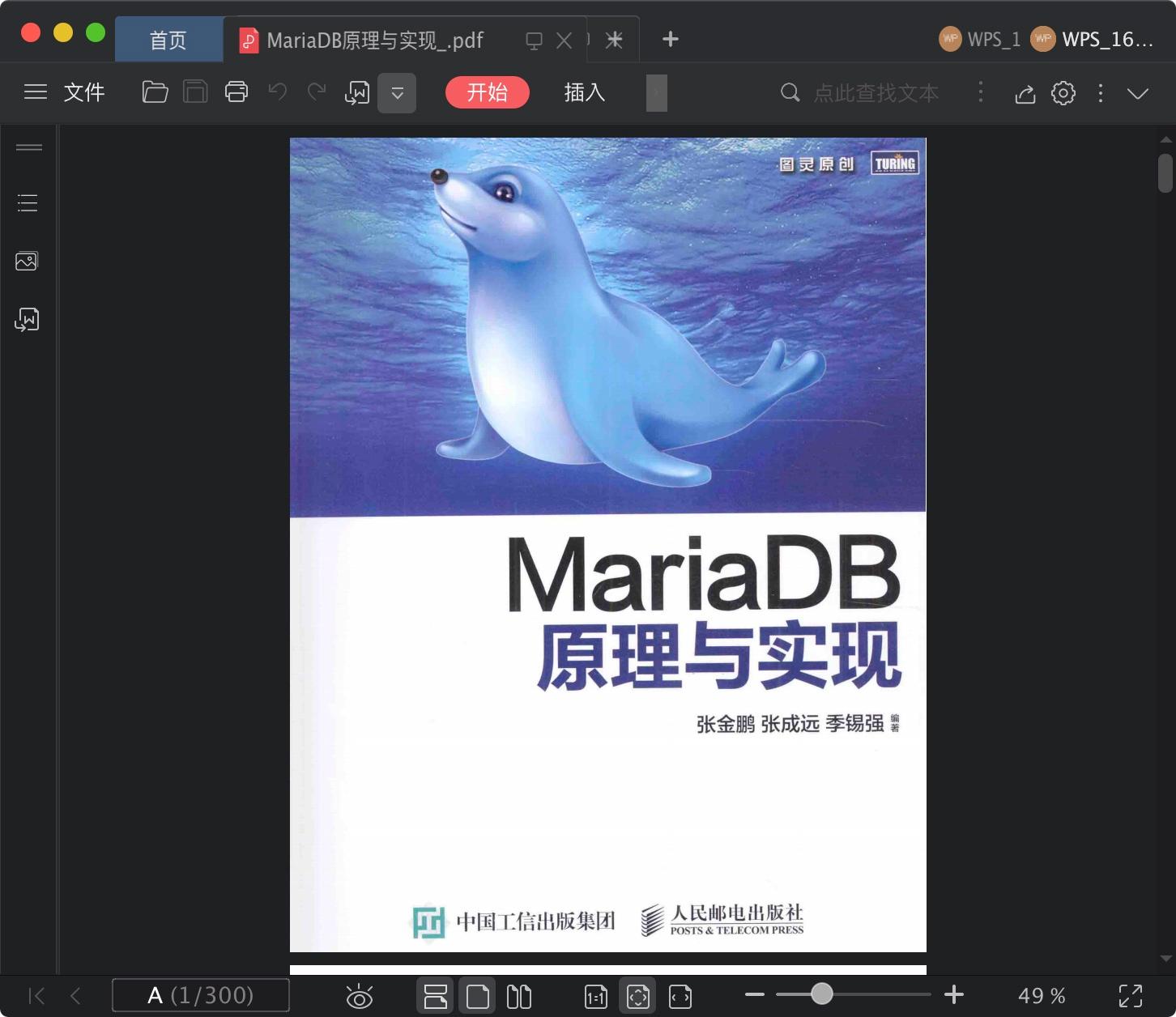Click the redo arrow
1176x1017 pixels.
[x=317, y=91]
